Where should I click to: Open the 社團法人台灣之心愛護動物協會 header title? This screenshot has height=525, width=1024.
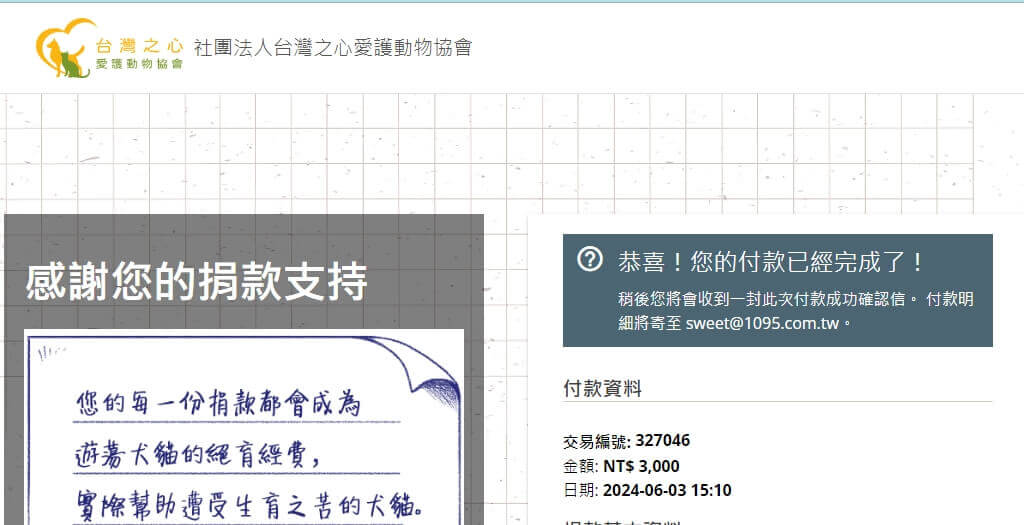pos(332,47)
